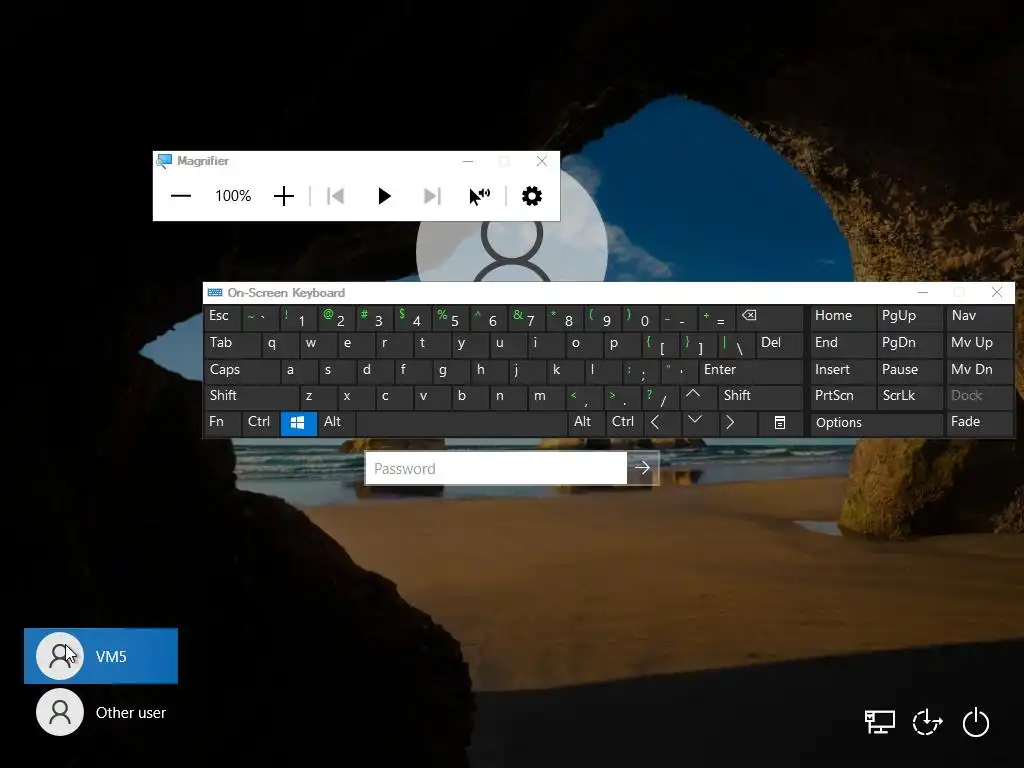
Task: Select the VM5 user account
Action: (x=101, y=656)
